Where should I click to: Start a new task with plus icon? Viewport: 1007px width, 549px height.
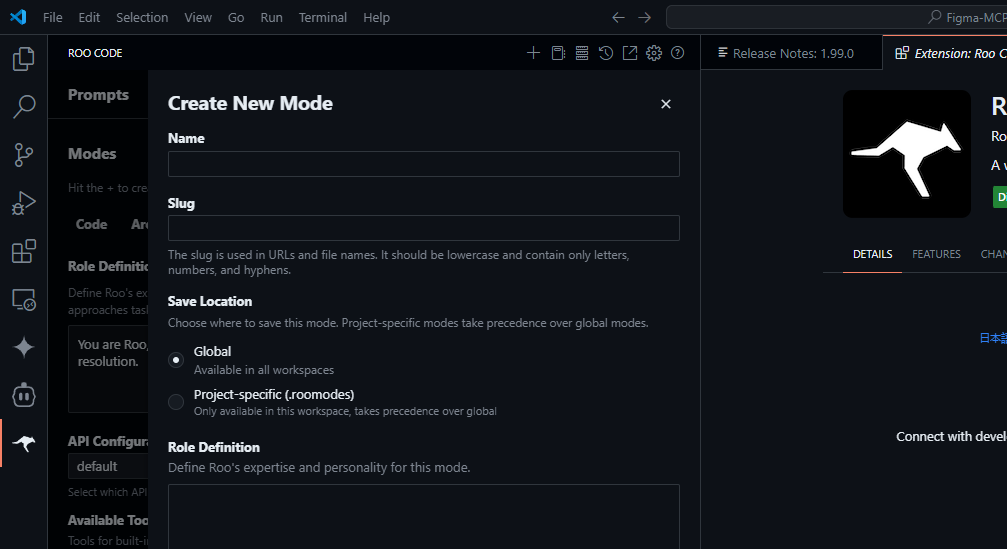(533, 53)
